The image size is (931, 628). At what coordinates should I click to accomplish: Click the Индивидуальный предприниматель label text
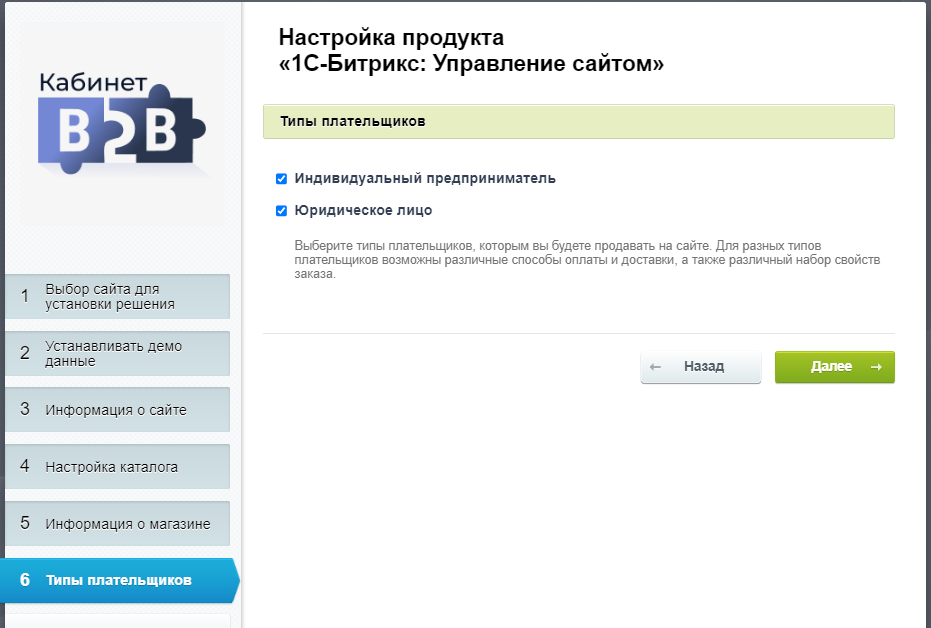tap(425, 178)
